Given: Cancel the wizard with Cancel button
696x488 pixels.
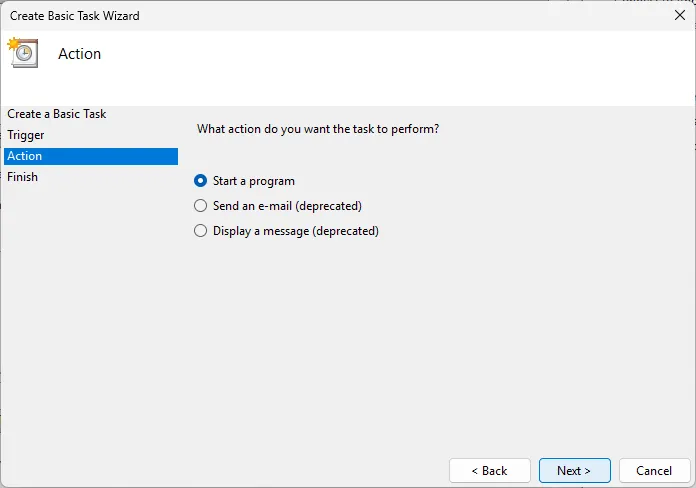Looking at the screenshot, I should (654, 471).
